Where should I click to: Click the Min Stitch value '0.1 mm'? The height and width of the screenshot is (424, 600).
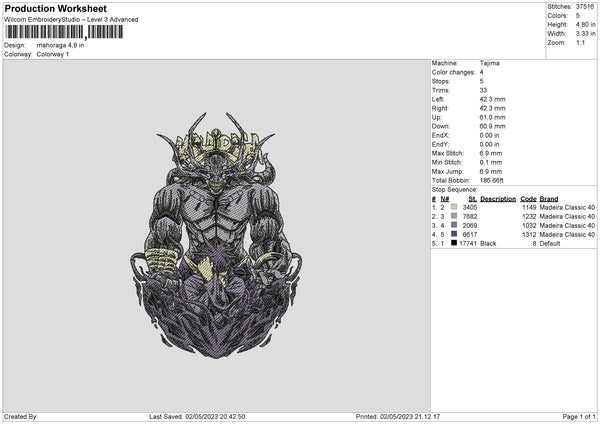coord(491,162)
